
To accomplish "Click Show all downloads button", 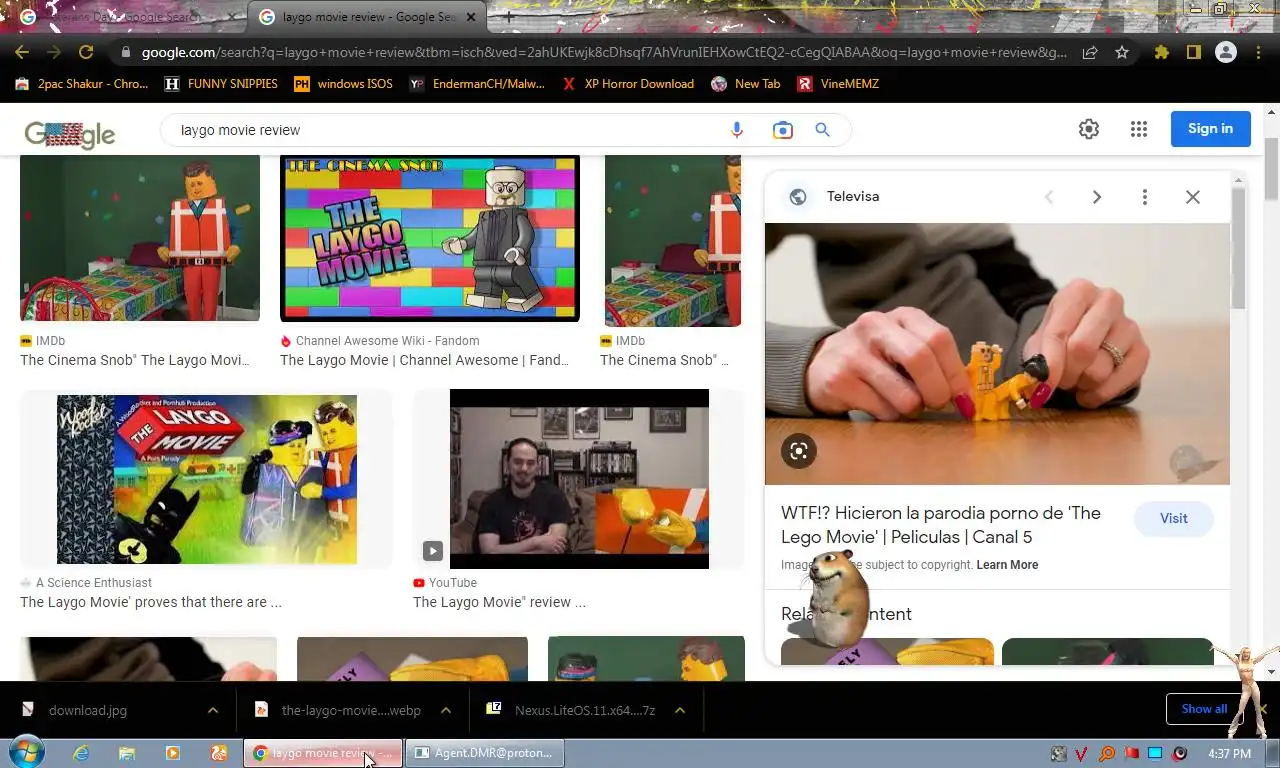I will coord(1204,709).
